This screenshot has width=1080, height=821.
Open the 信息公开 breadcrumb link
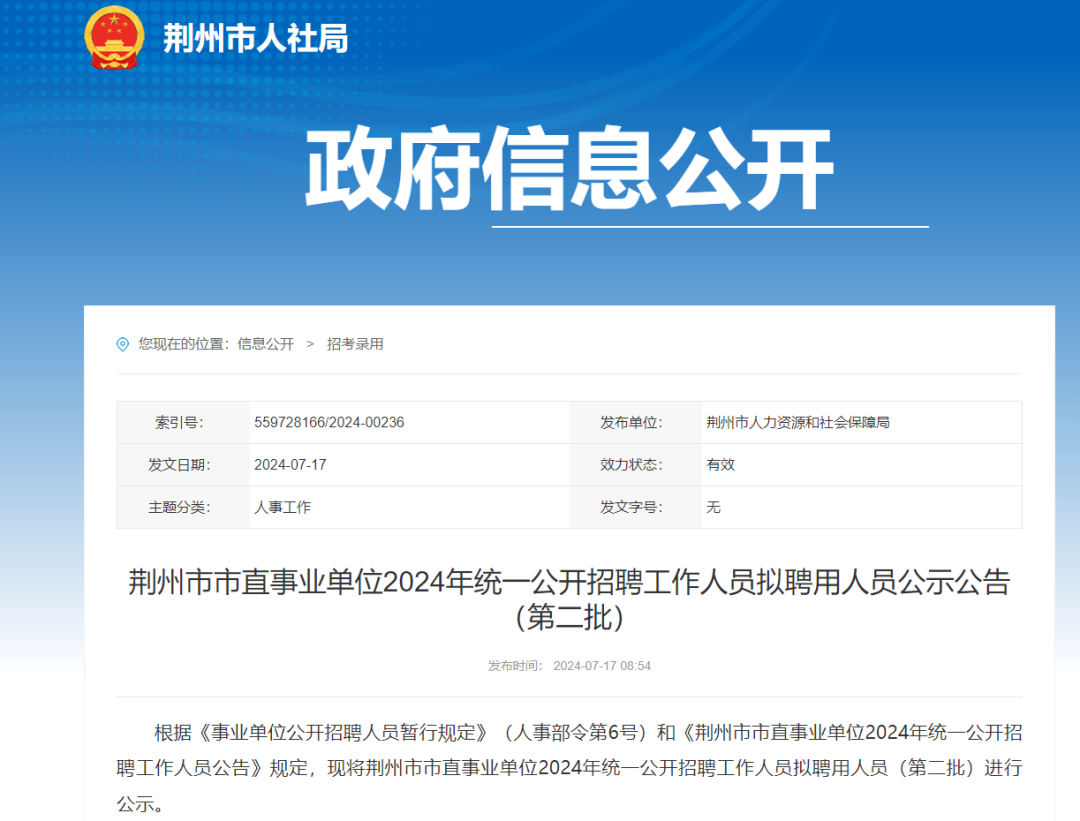point(266,344)
